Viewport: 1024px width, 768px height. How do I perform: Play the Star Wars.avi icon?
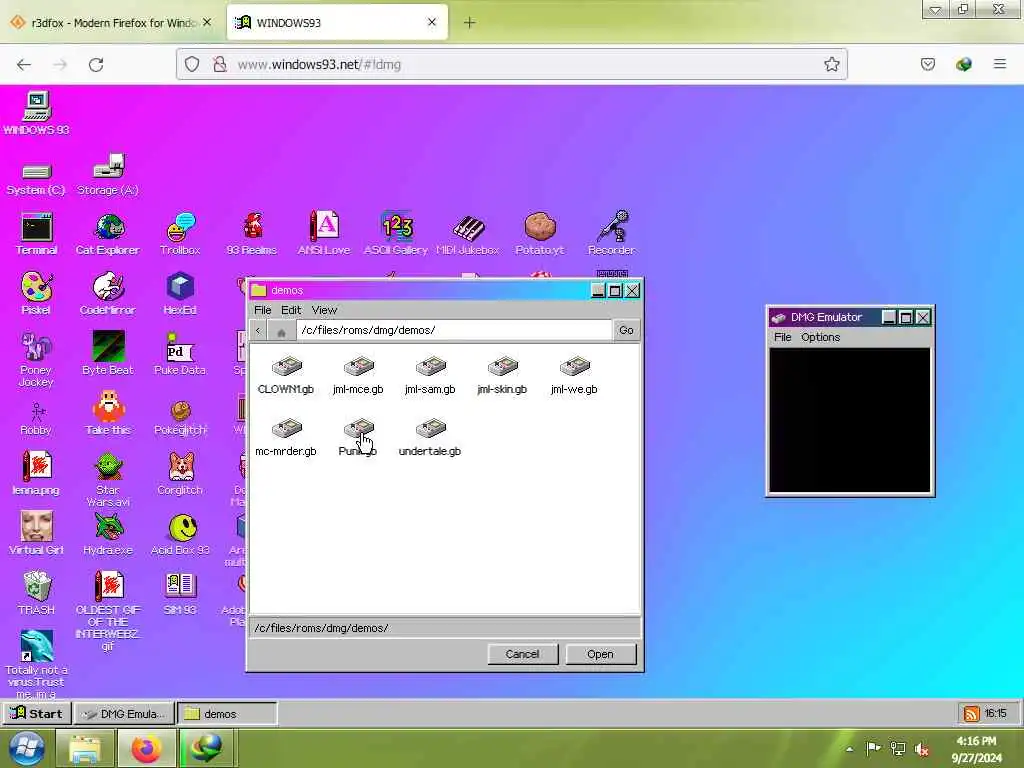pos(108,481)
